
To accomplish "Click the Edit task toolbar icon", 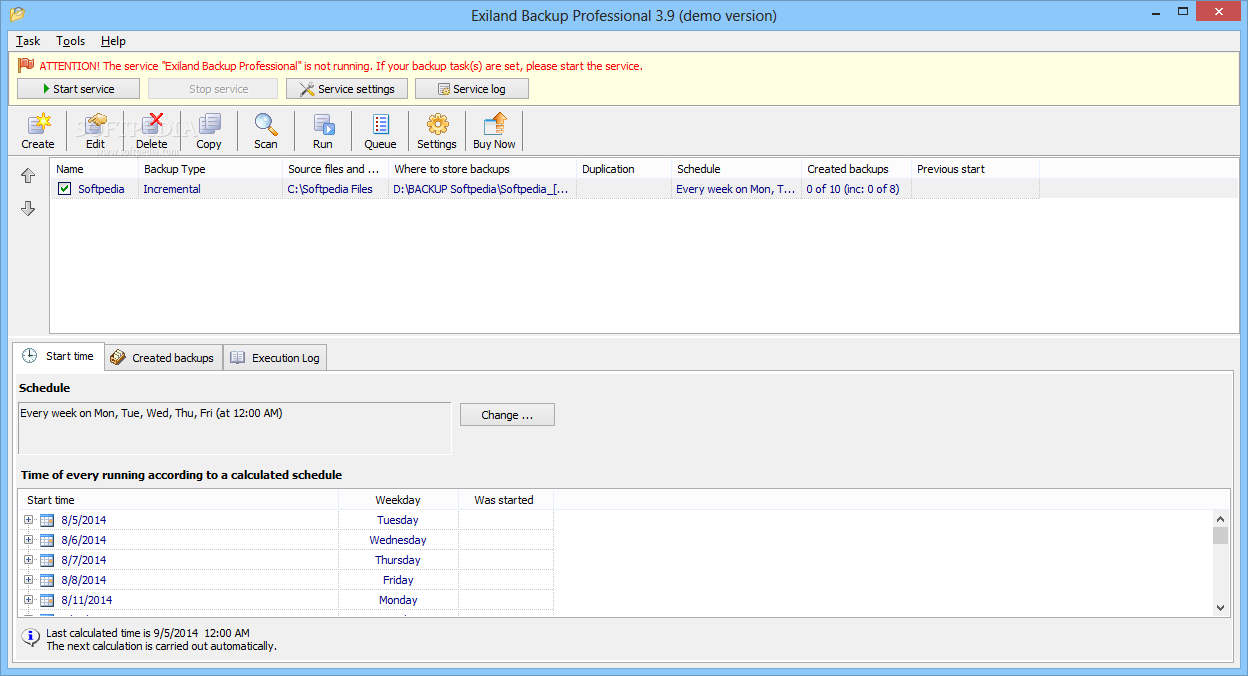I will [95, 125].
